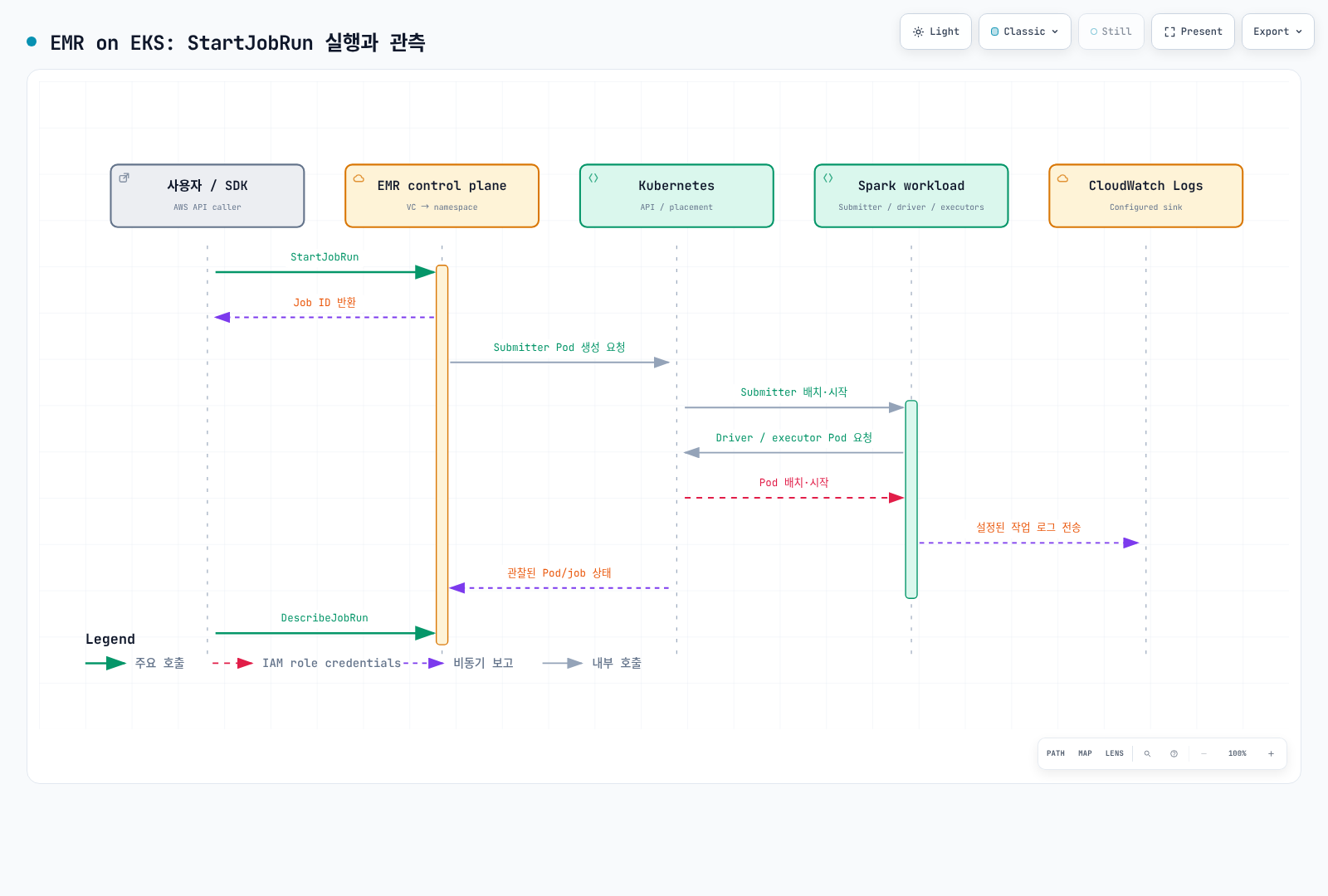Click the orange EMR control plane activation bar
Screen dimensions: 1328x896
click(442, 455)
